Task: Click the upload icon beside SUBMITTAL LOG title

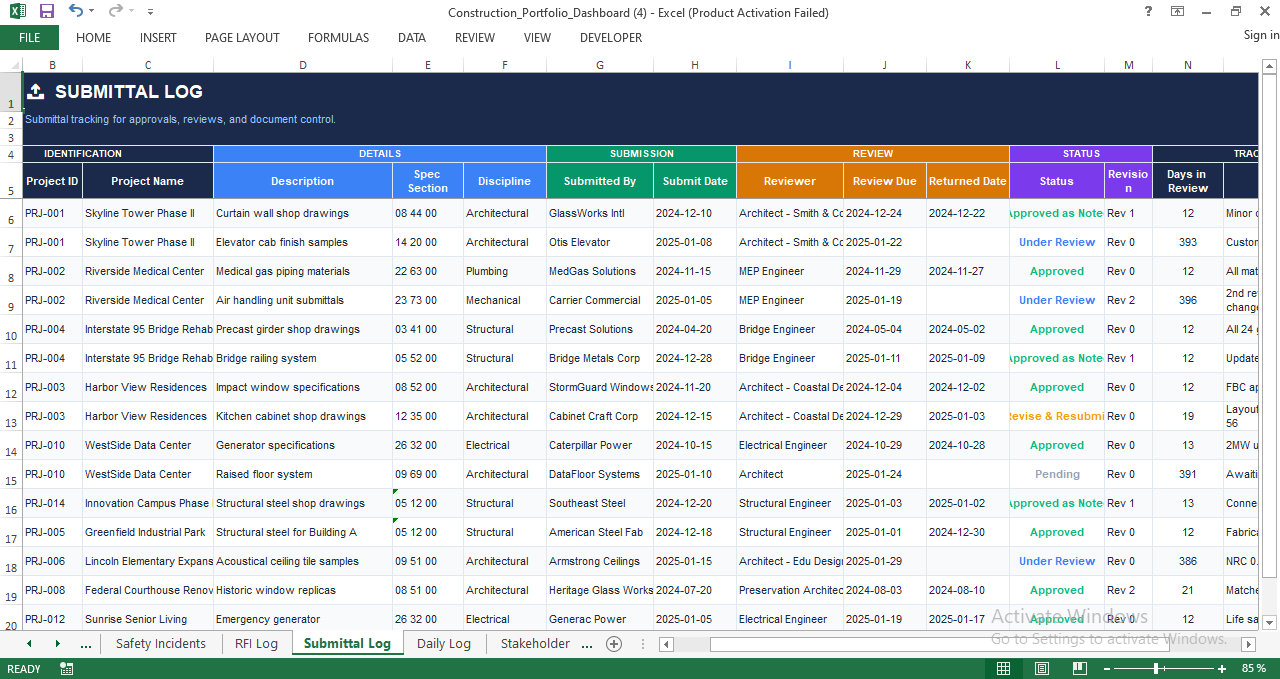Action: click(35, 91)
